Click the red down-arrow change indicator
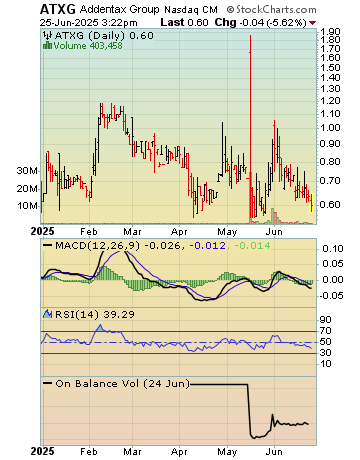Viewport: 360px width, 460px height. pos(312,23)
